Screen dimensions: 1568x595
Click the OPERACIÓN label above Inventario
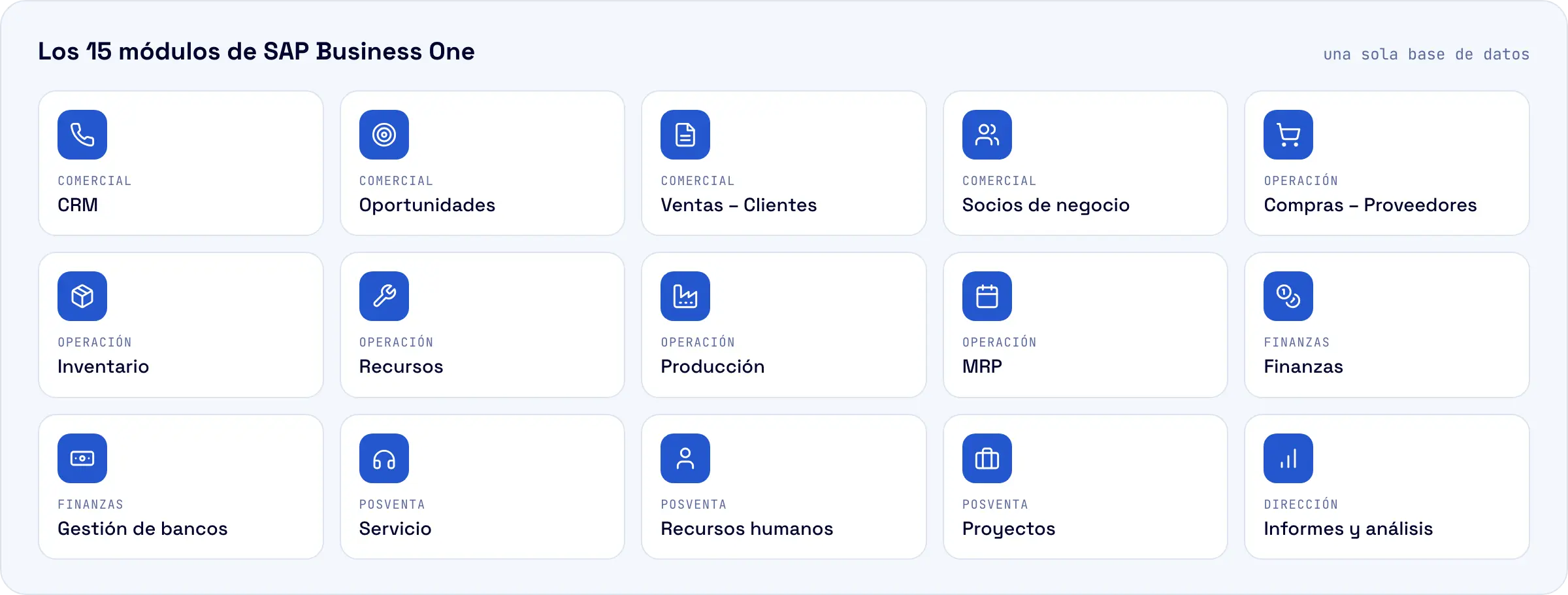(x=95, y=342)
